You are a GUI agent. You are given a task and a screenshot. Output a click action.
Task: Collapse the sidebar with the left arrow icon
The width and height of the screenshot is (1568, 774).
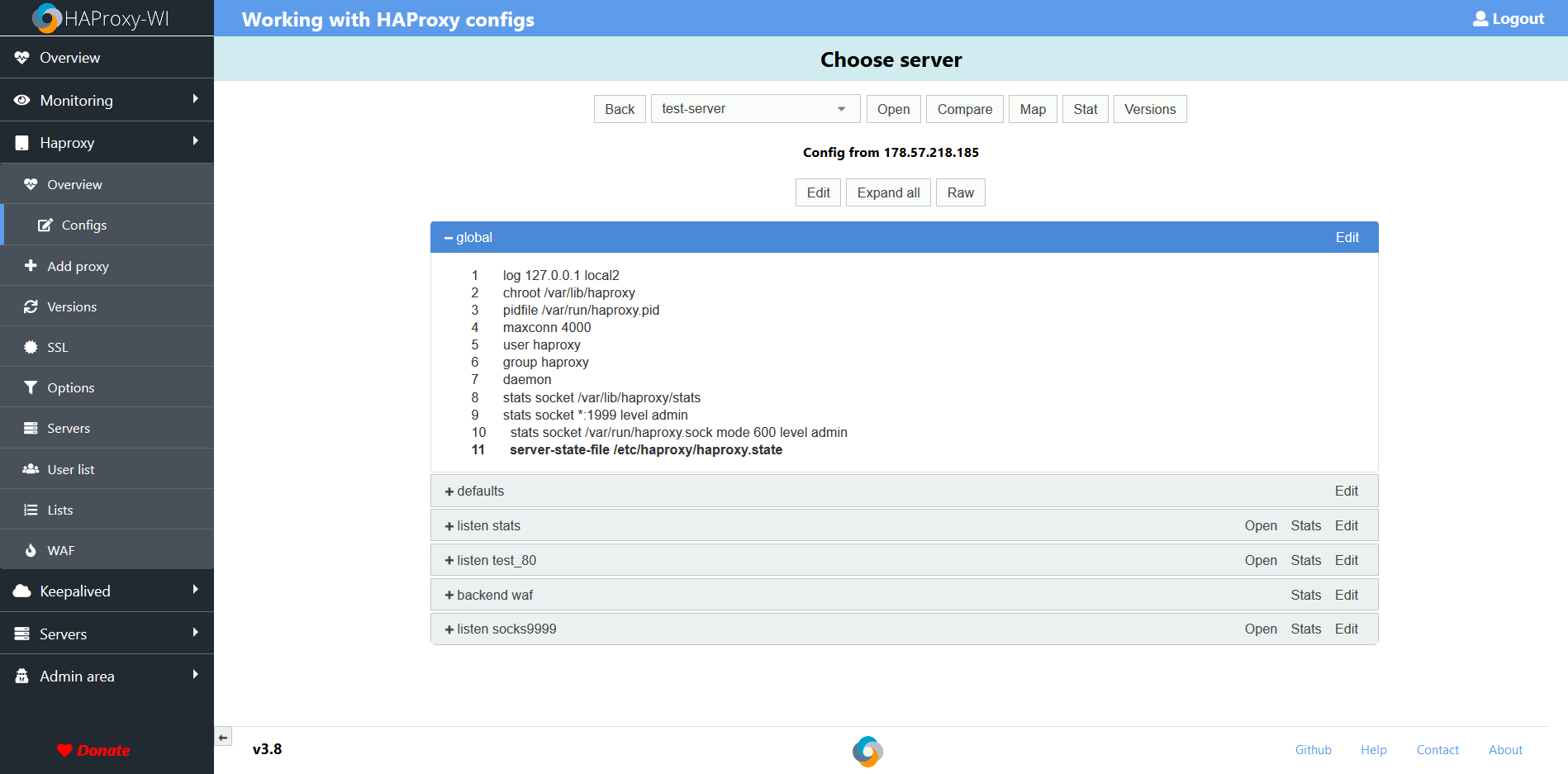223,737
